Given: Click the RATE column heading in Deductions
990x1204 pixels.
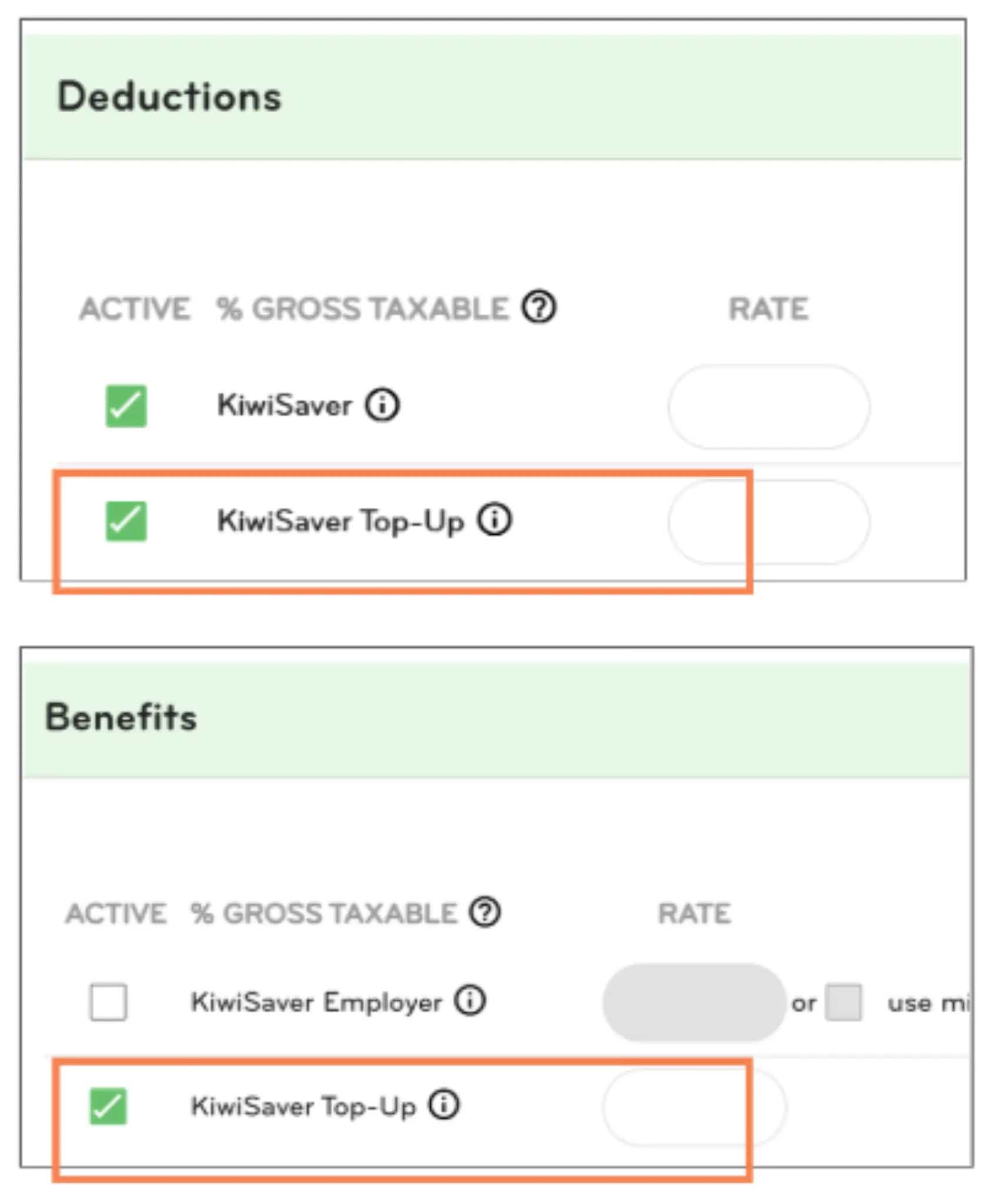Looking at the screenshot, I should pos(768,308).
